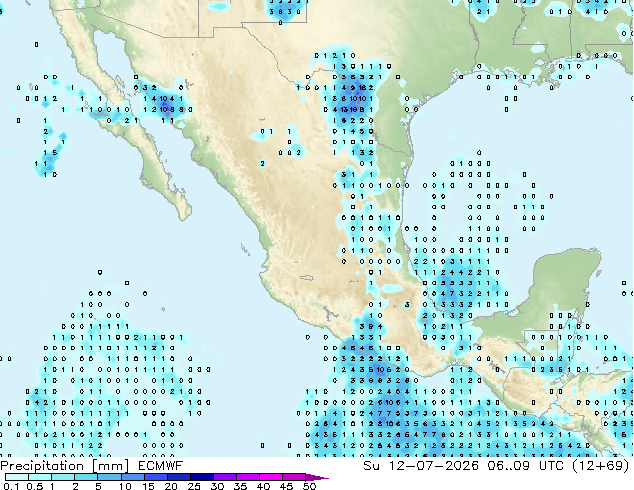
Task: Click the legend value '0.1'
Action: tap(12, 486)
